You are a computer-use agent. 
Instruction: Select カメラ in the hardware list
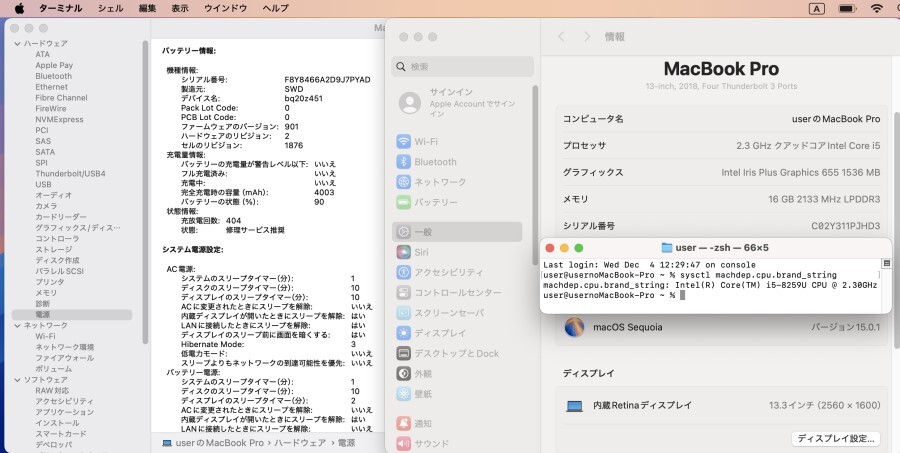[46, 206]
